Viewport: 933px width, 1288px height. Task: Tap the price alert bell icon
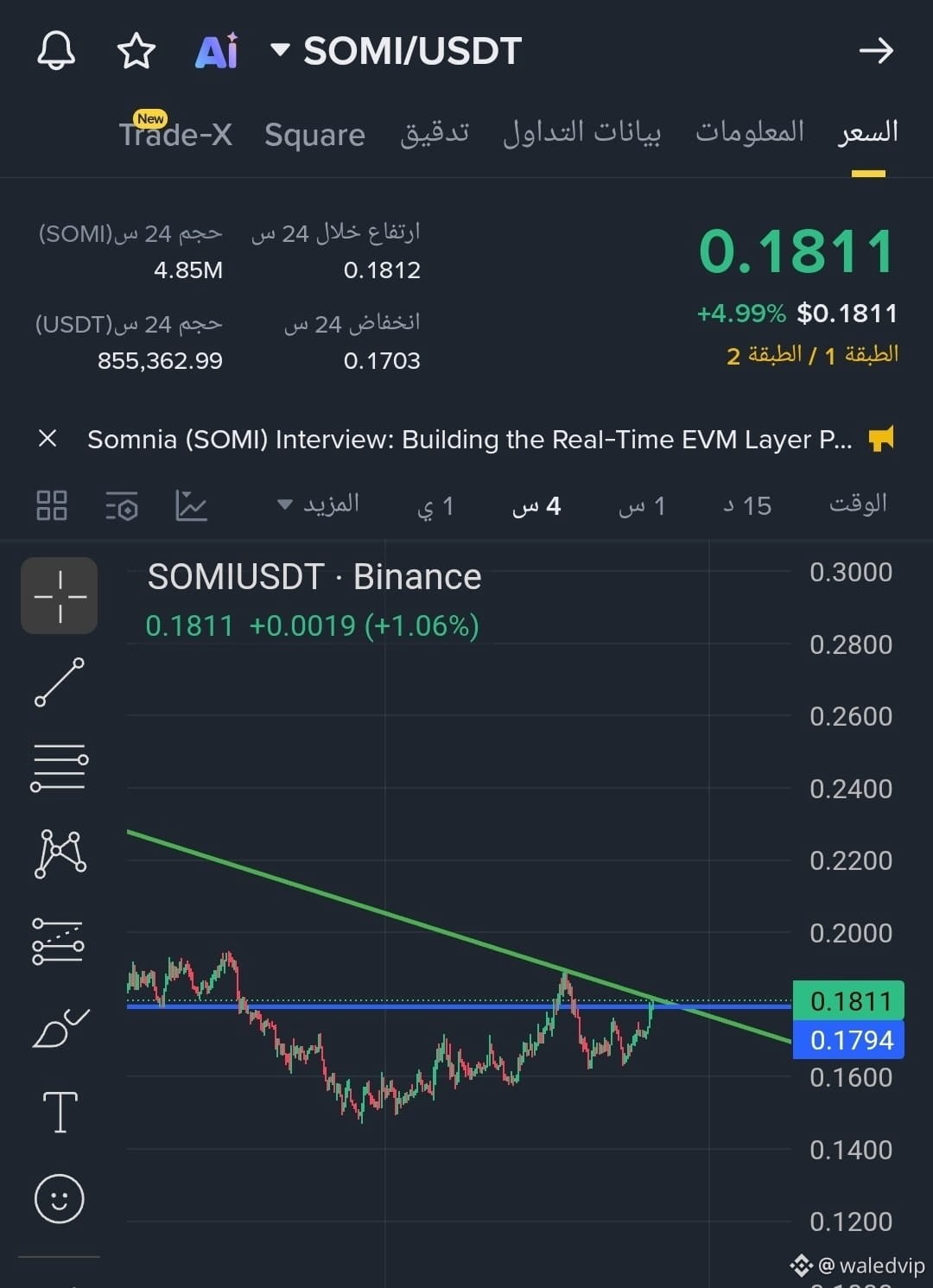click(x=56, y=51)
